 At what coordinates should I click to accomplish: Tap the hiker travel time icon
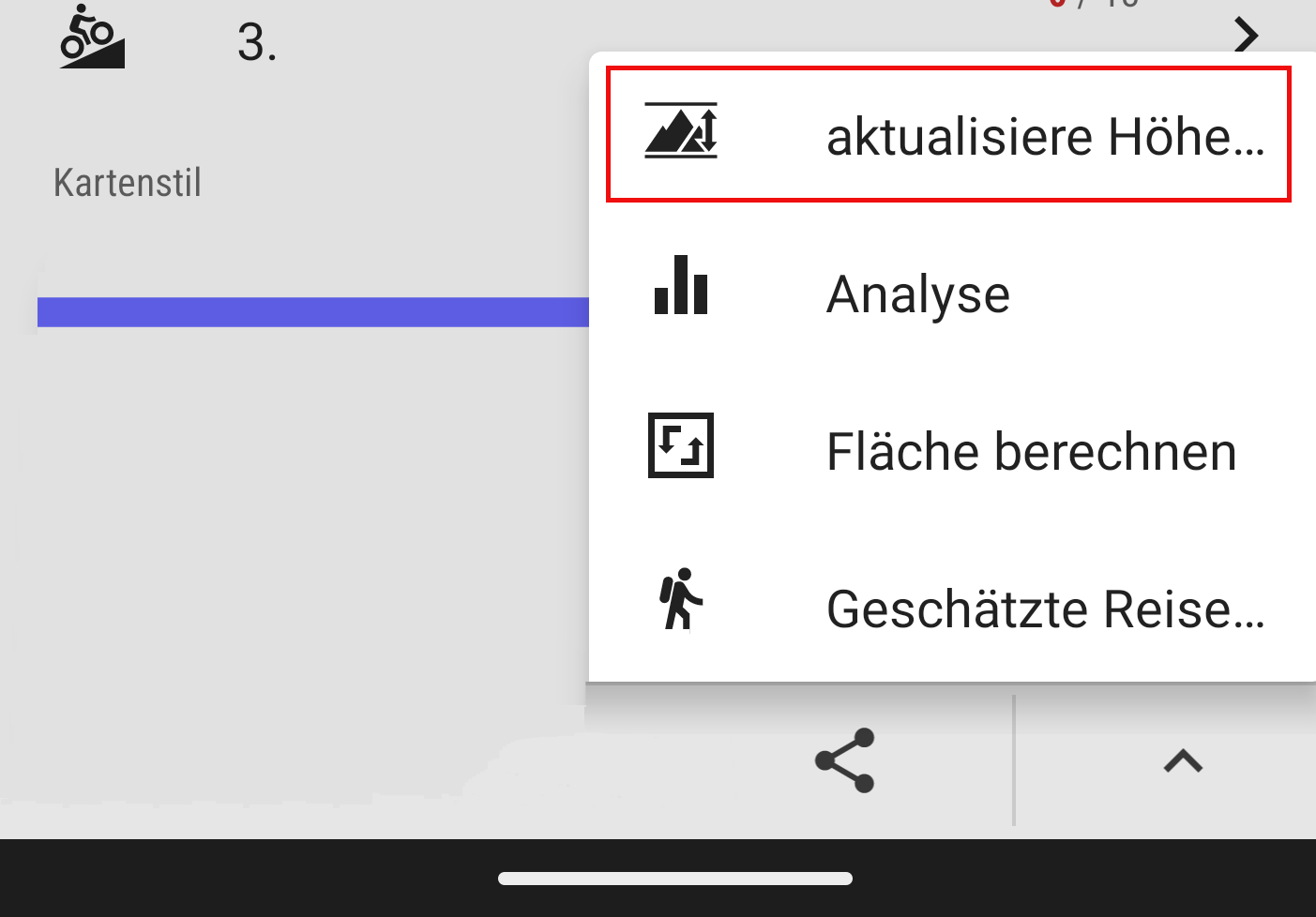pos(681,599)
